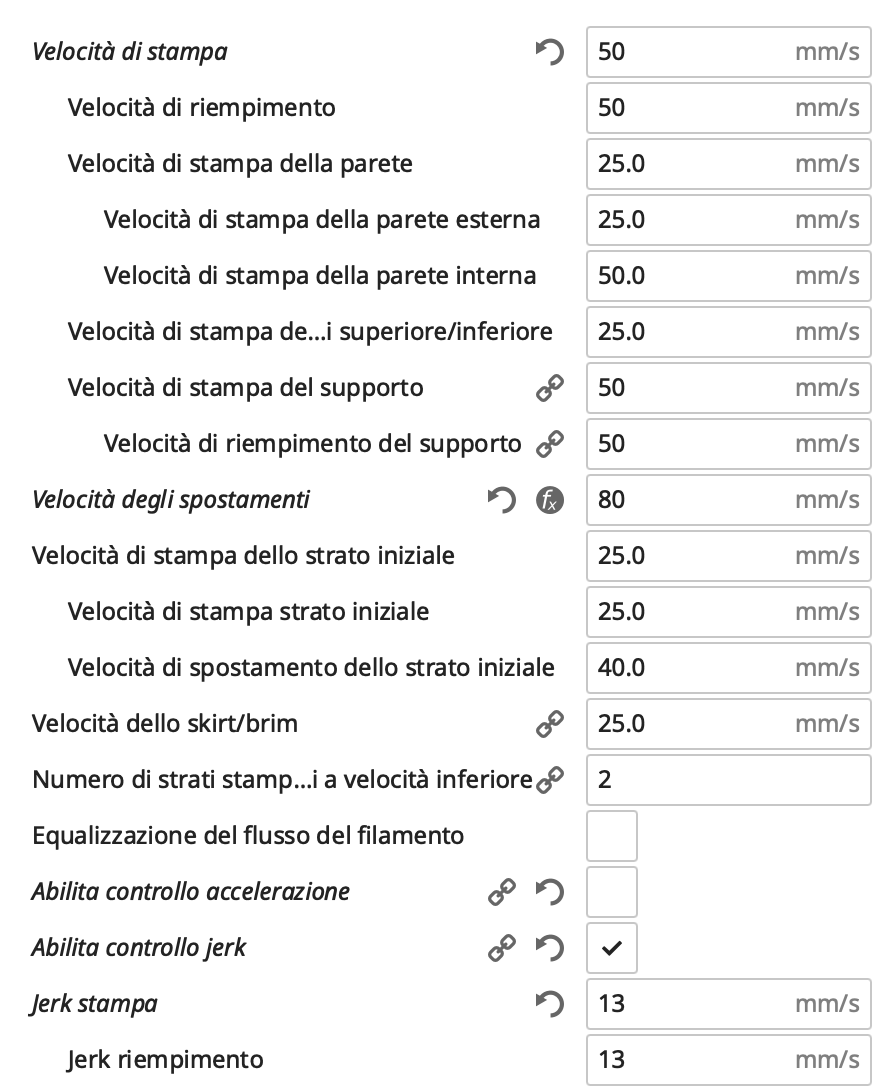
Task: Click link icon beside Abilita controllo jerk
Action: pyautogui.click(x=501, y=948)
